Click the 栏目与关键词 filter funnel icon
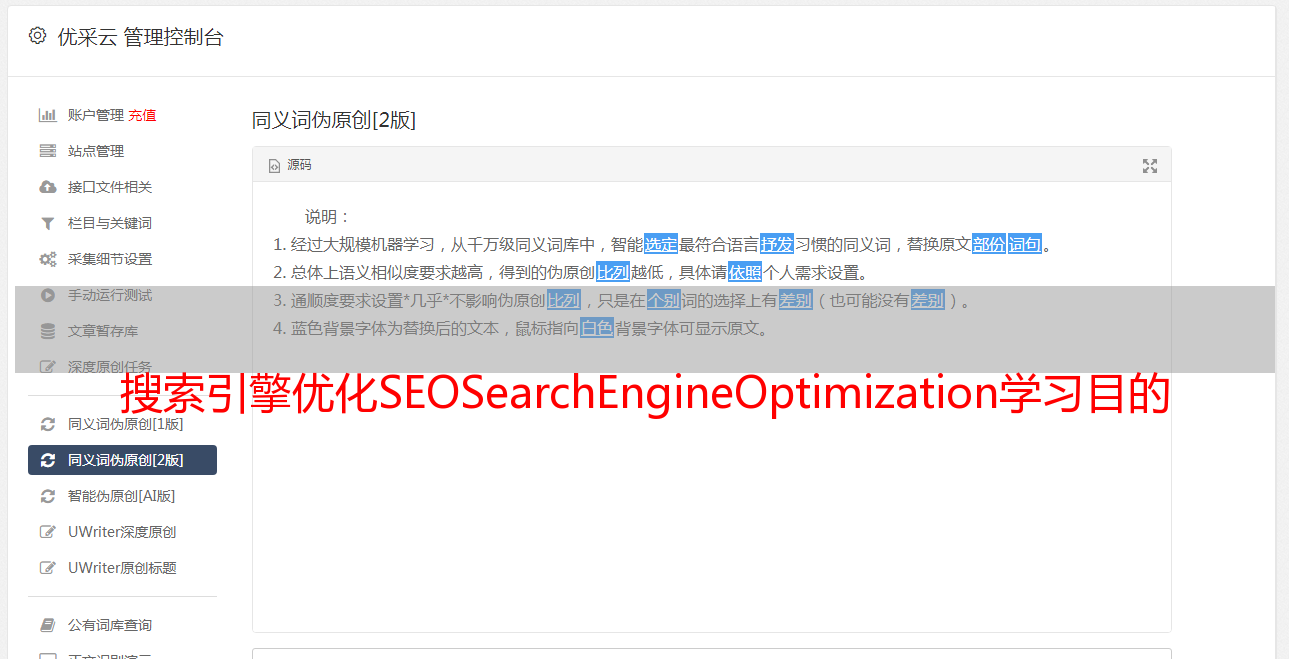This screenshot has width=1289, height=659. pos(47,223)
